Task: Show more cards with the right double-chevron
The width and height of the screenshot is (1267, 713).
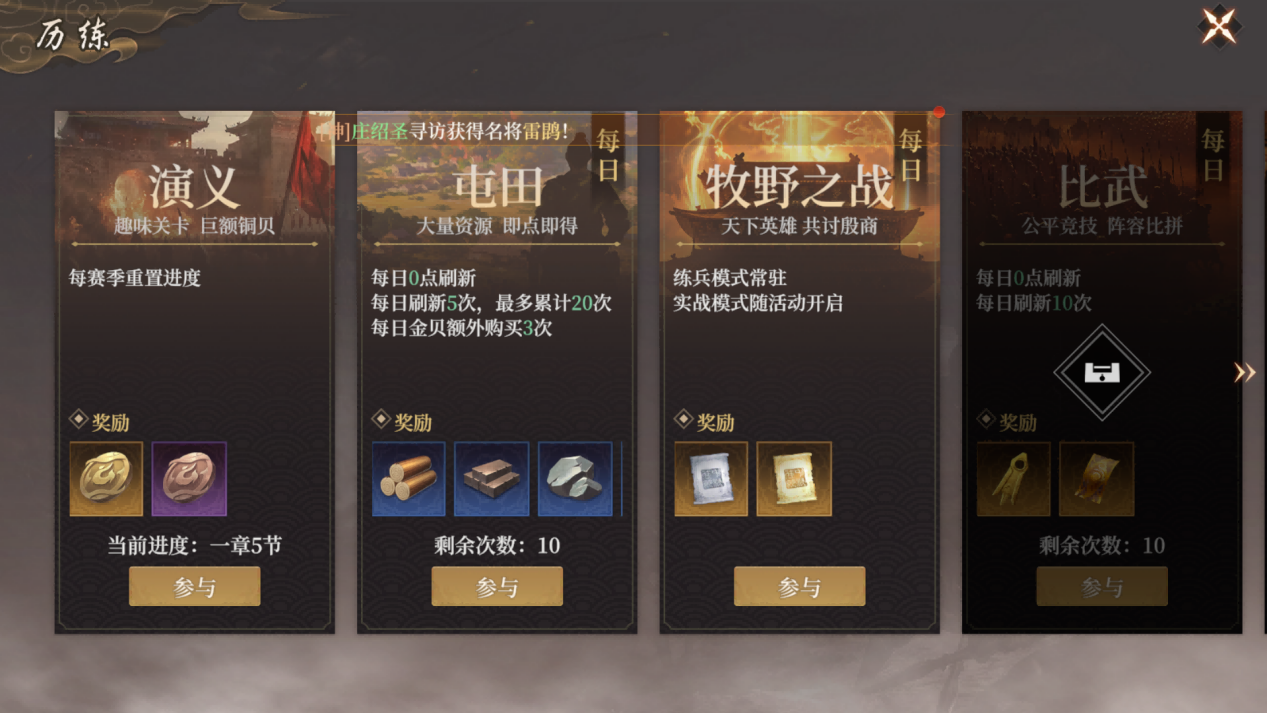Action: click(1244, 372)
